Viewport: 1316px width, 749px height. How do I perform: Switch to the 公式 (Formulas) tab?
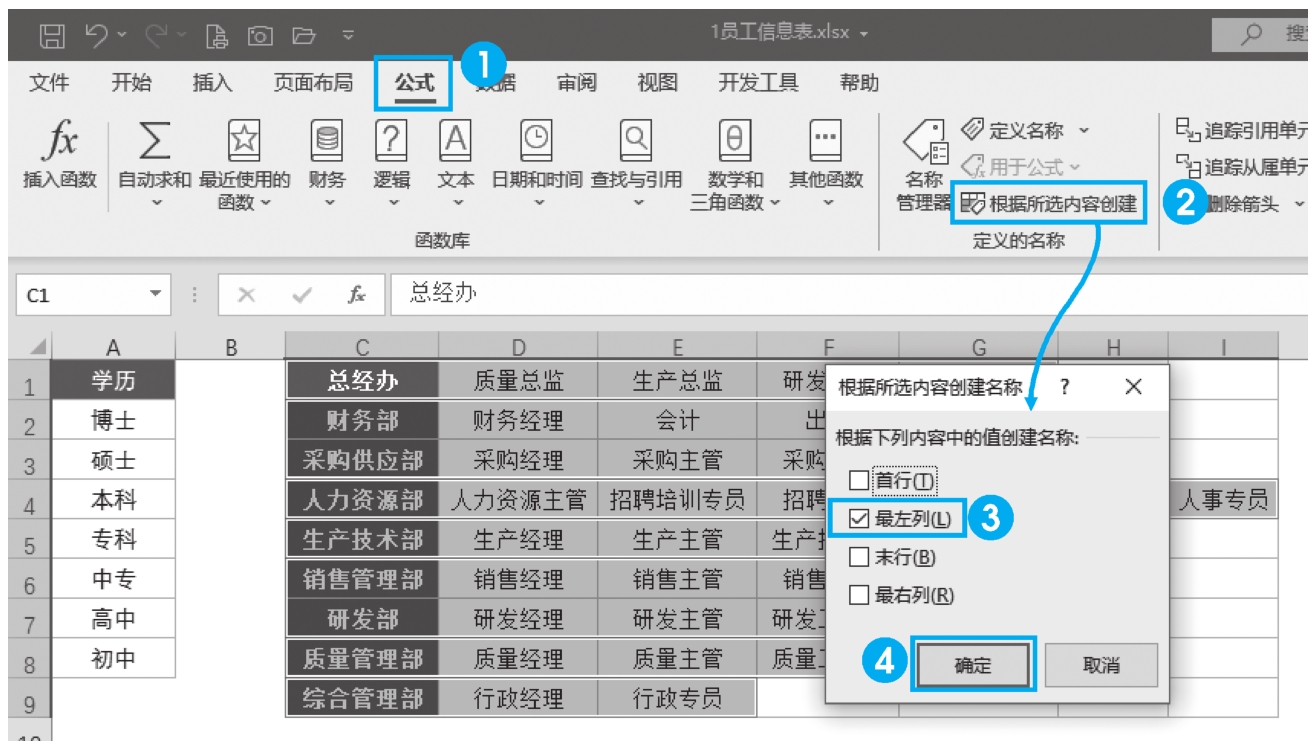(x=414, y=84)
